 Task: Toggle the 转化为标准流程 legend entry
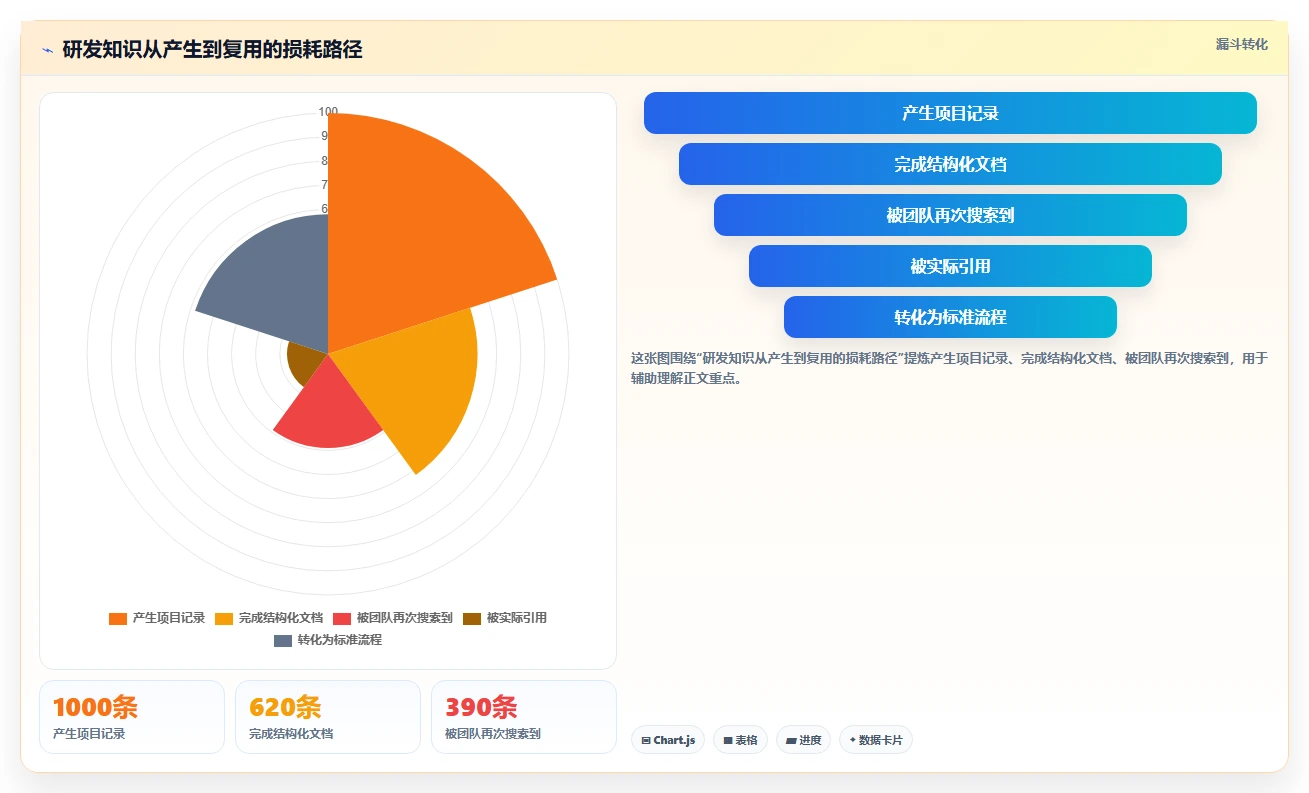click(x=328, y=640)
